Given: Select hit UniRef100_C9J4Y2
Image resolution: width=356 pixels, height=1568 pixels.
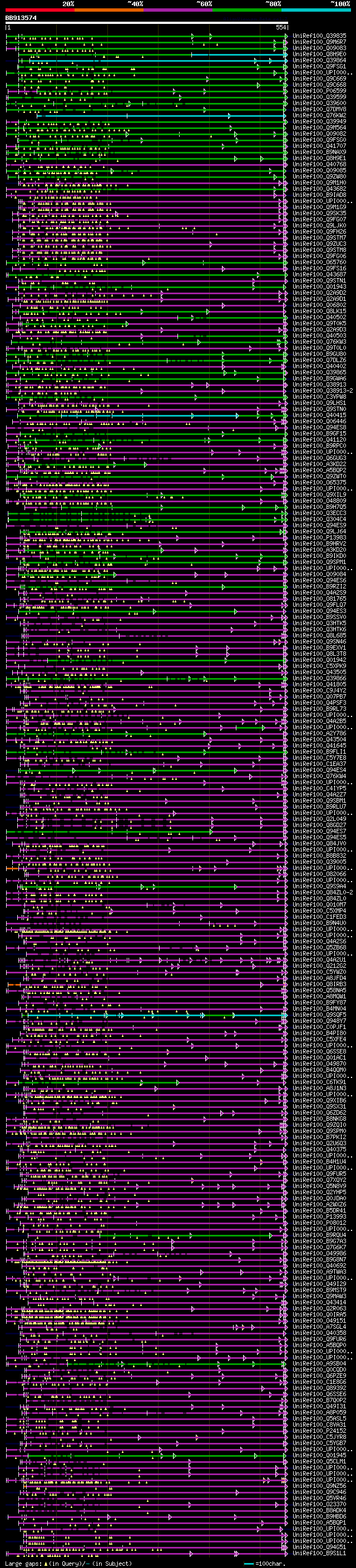Looking at the screenshot, I should [x=319, y=690].
